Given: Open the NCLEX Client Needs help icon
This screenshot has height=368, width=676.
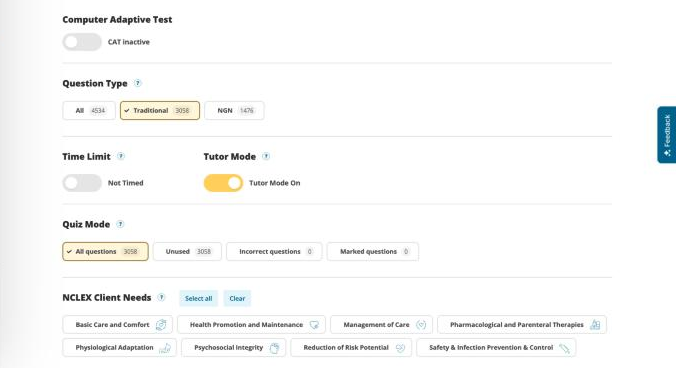Looking at the screenshot, I should pos(161,297).
